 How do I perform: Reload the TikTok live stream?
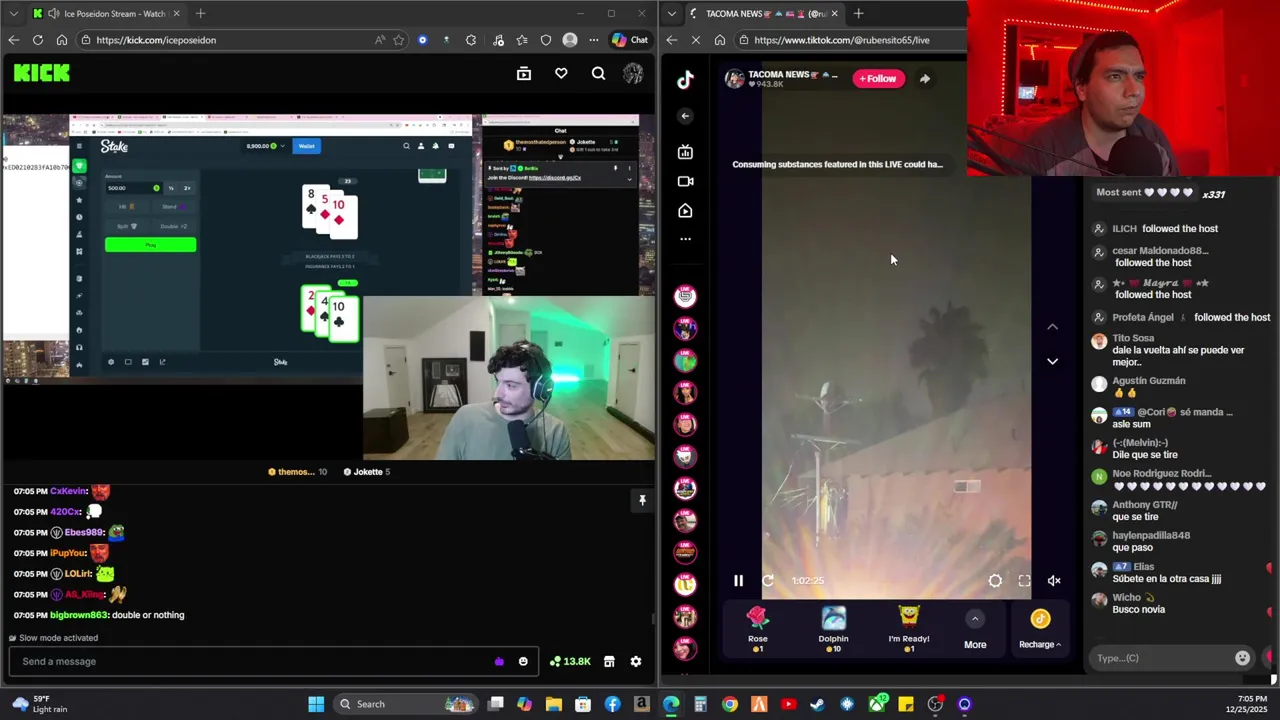(x=768, y=581)
